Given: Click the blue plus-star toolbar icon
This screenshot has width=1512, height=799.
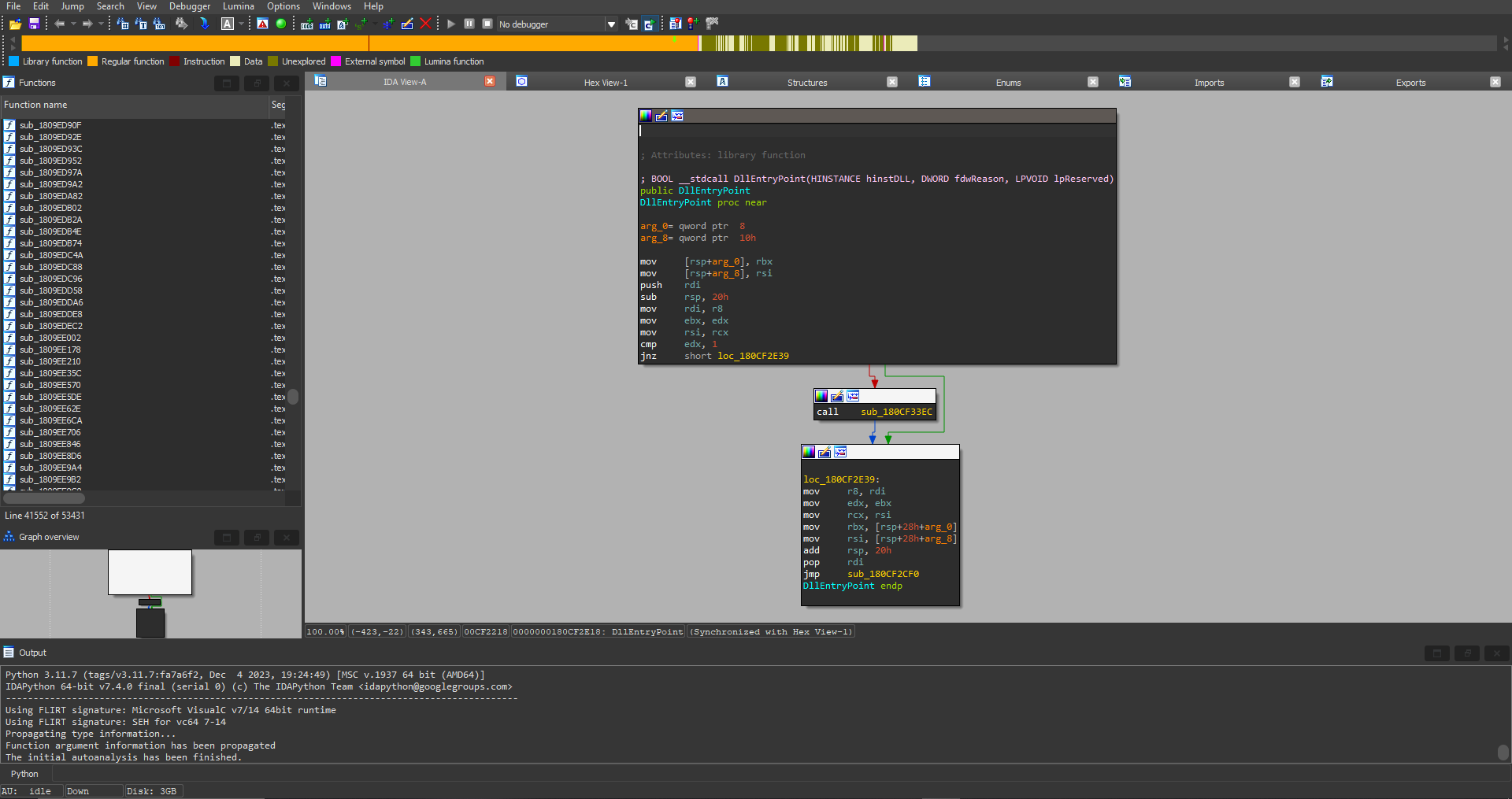Looking at the screenshot, I should point(388,24).
